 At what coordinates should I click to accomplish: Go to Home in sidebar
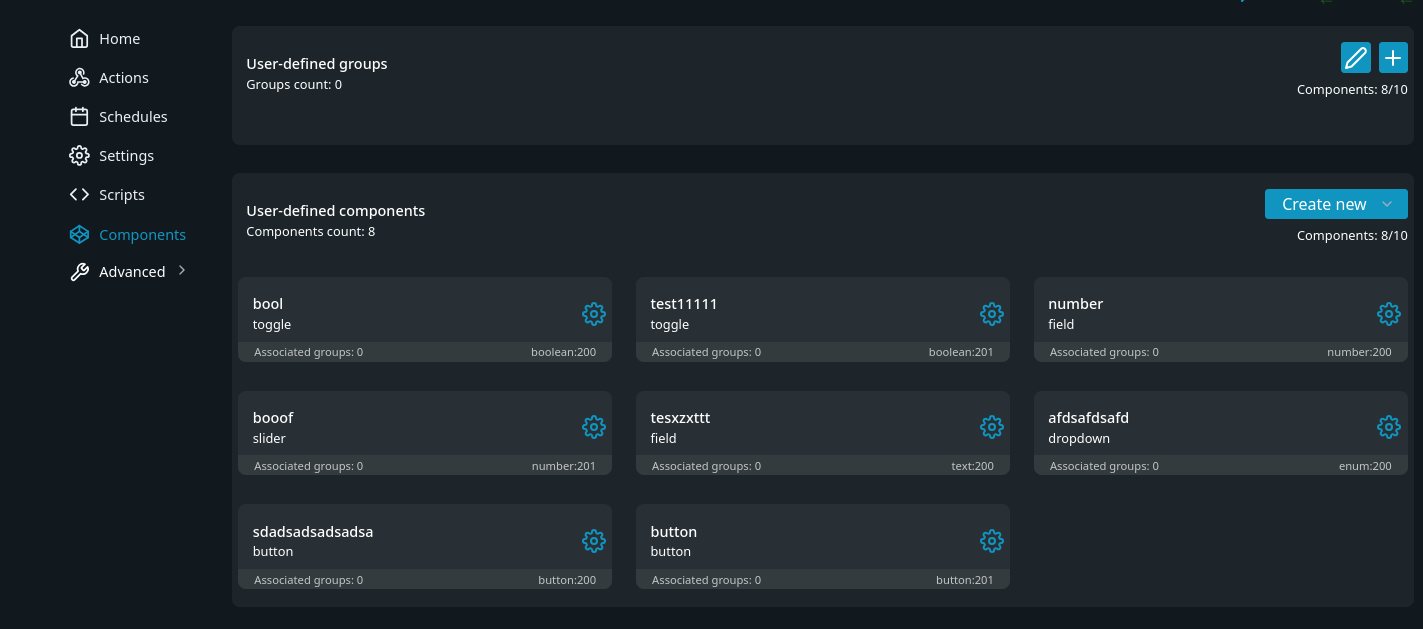(119, 39)
